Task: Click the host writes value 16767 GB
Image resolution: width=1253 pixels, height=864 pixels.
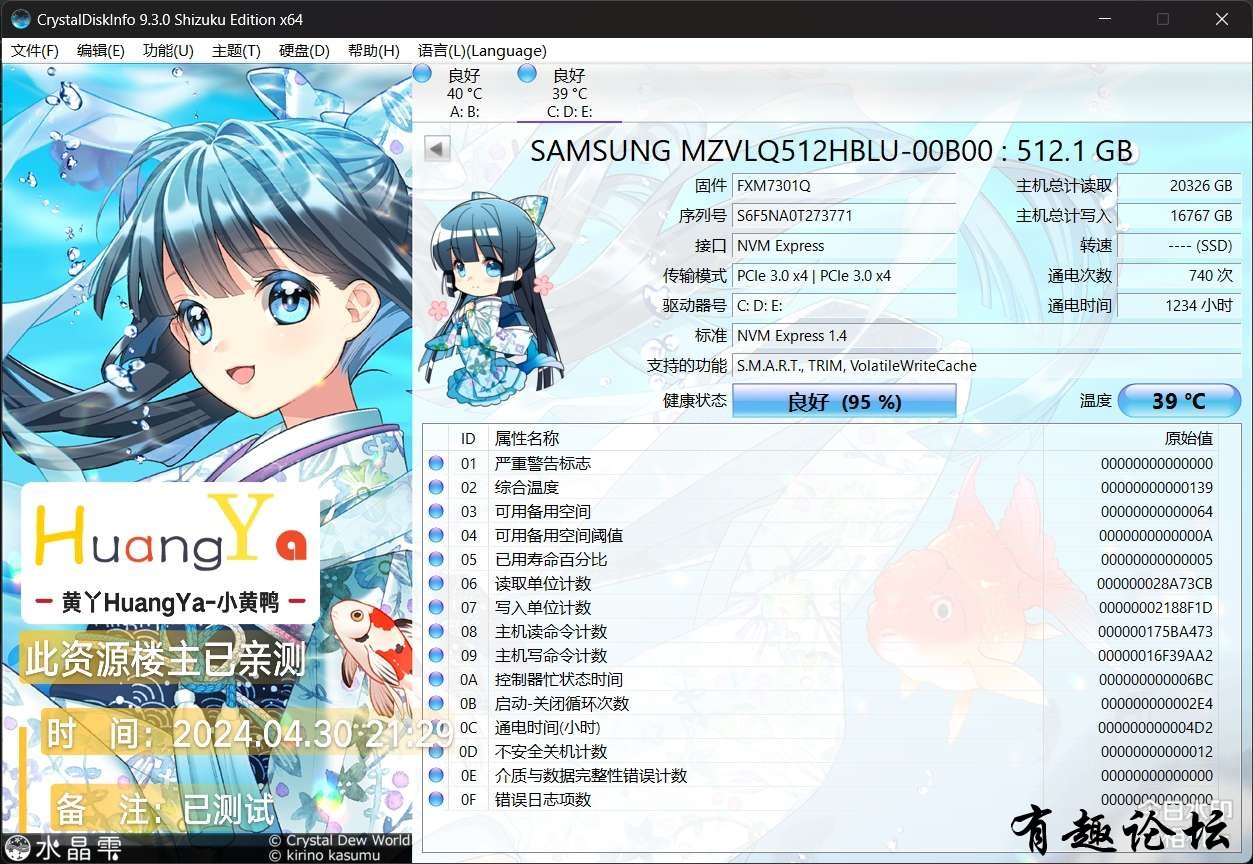Action: (x=1179, y=216)
